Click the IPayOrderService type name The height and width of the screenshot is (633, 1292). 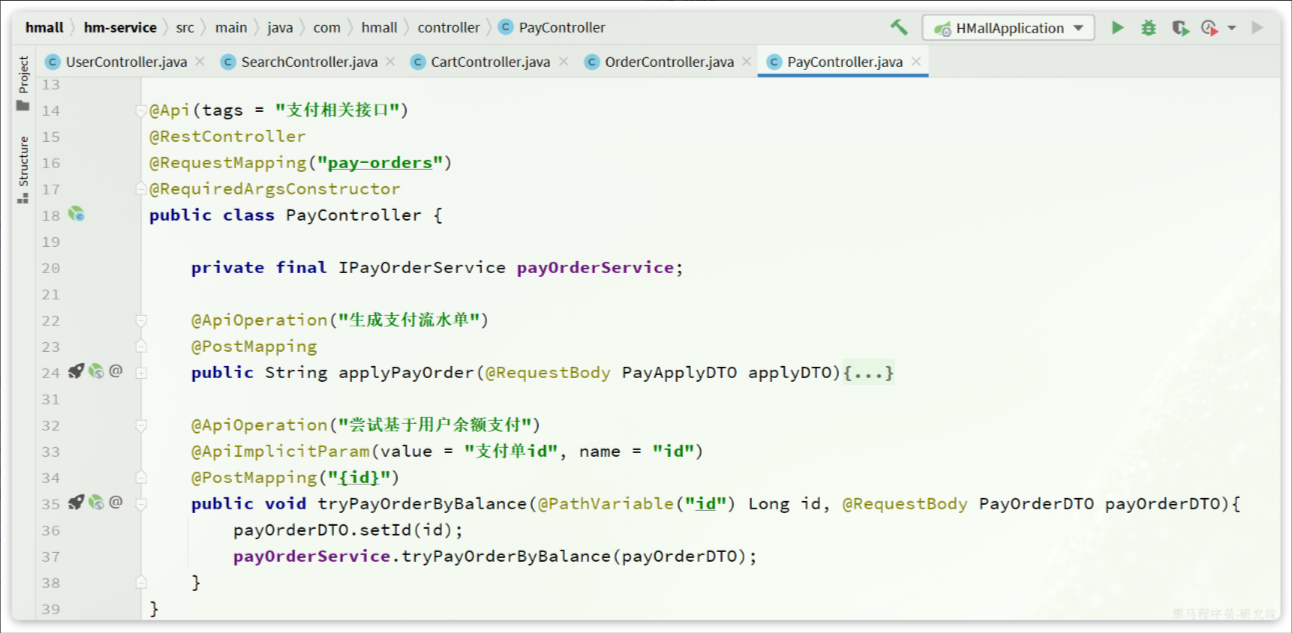pyautogui.click(x=422, y=267)
